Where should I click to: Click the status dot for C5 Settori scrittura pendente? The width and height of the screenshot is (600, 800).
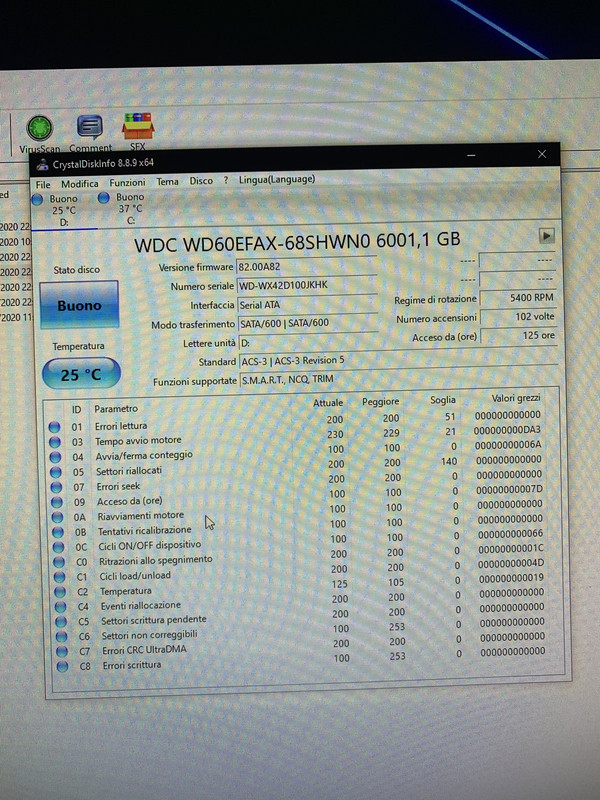click(61, 621)
